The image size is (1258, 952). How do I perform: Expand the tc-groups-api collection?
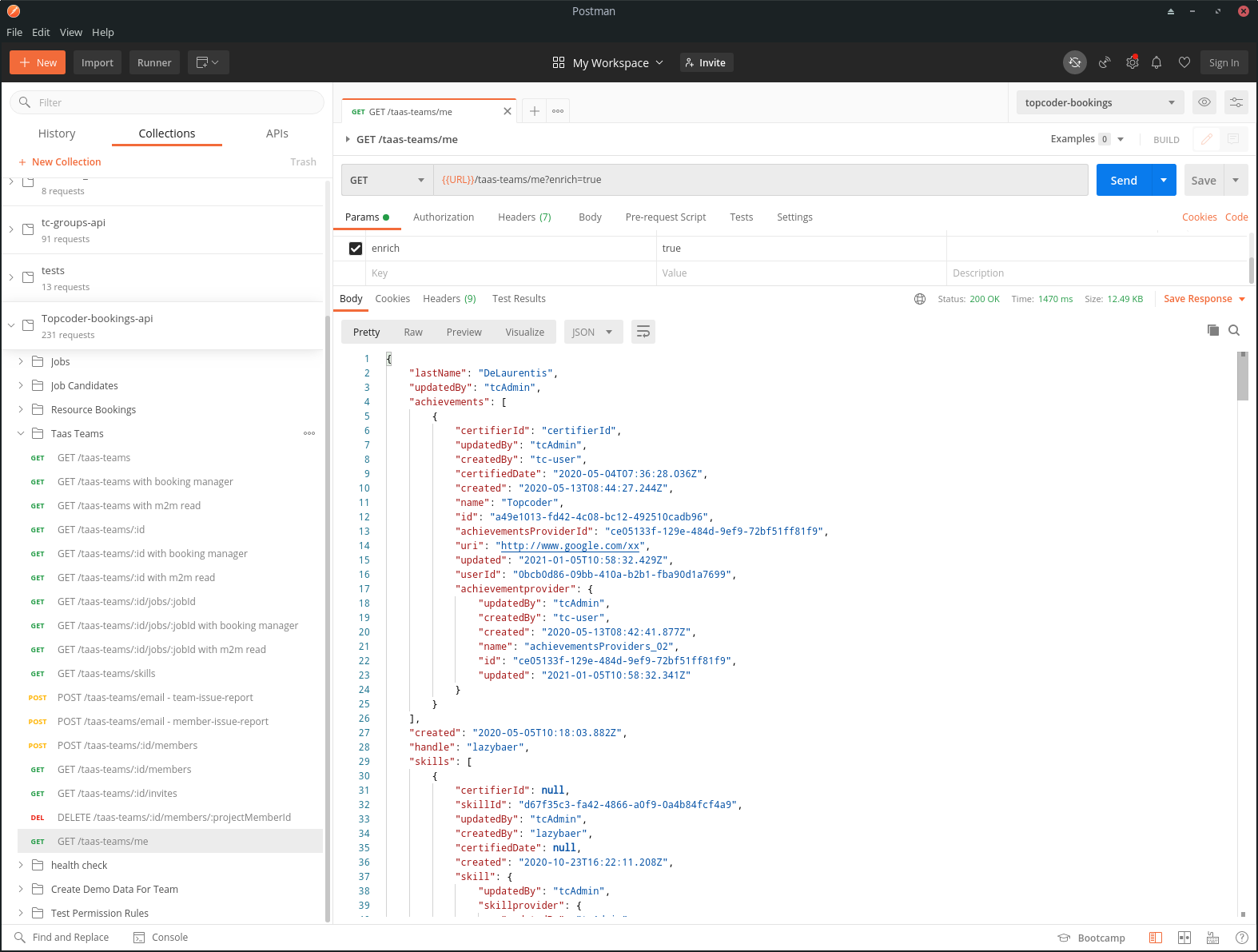pos(11,229)
